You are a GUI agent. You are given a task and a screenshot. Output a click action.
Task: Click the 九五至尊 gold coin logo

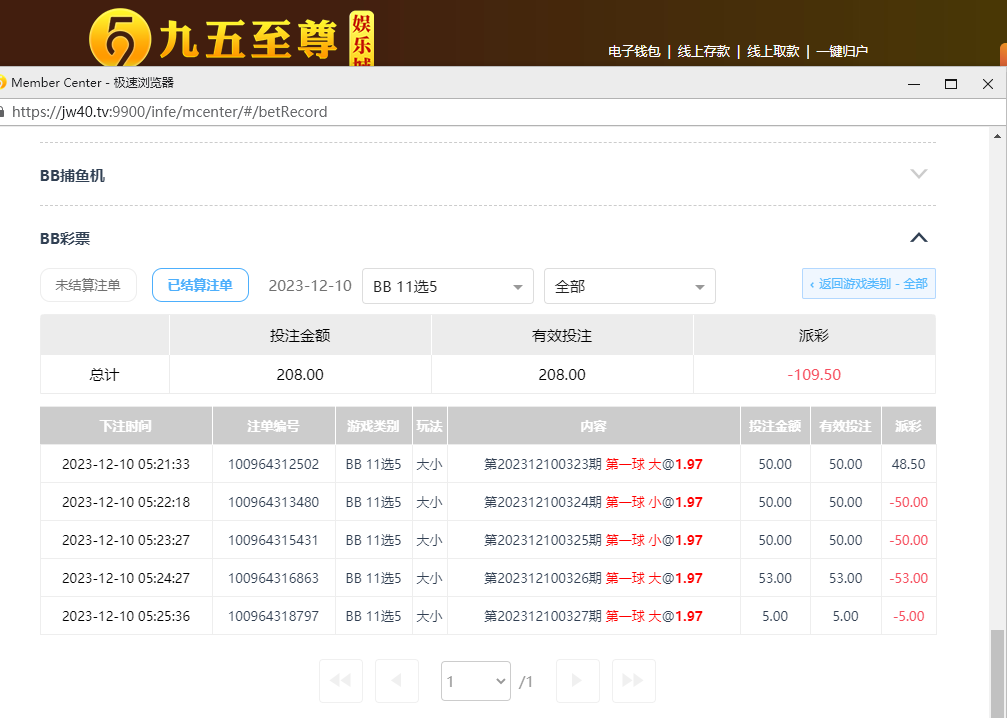119,39
